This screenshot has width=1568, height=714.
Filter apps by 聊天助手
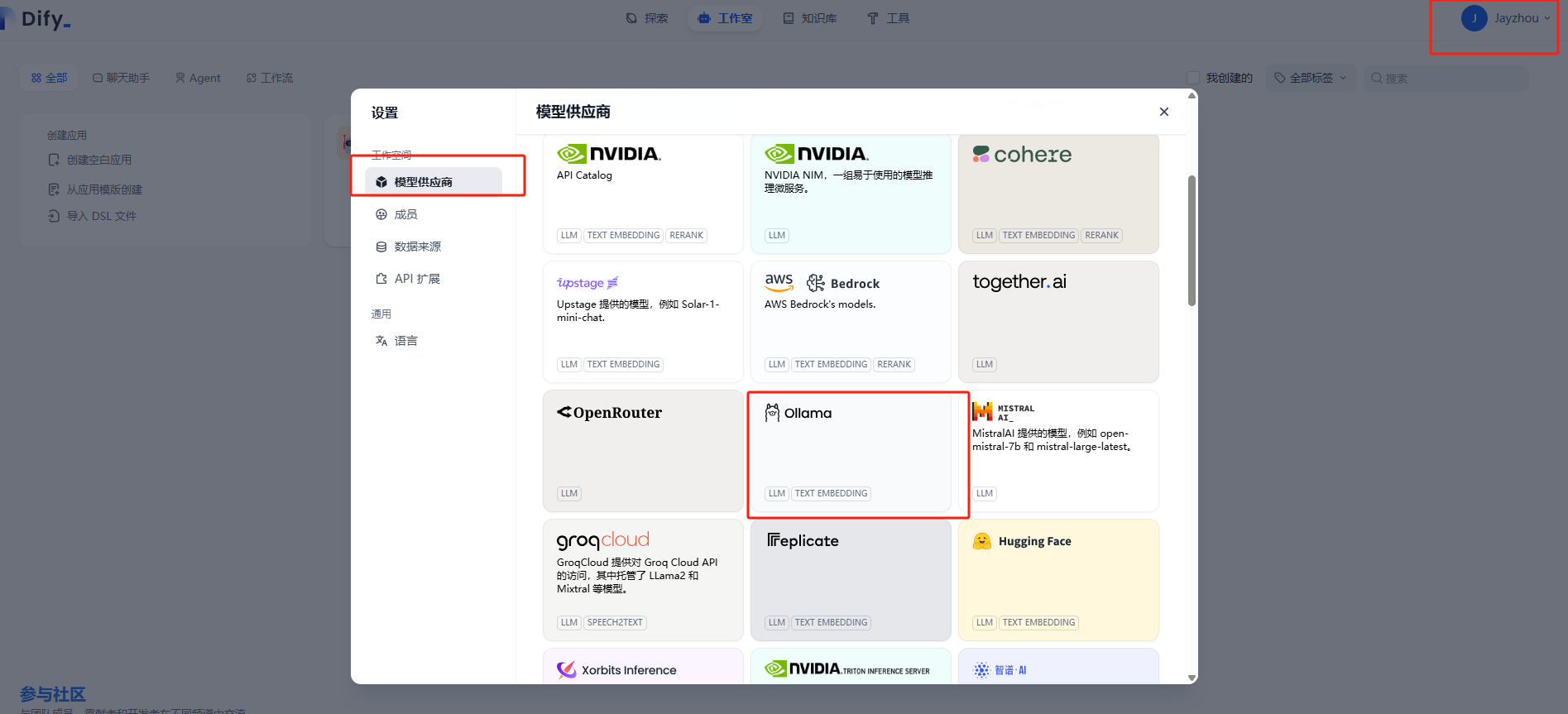click(121, 78)
